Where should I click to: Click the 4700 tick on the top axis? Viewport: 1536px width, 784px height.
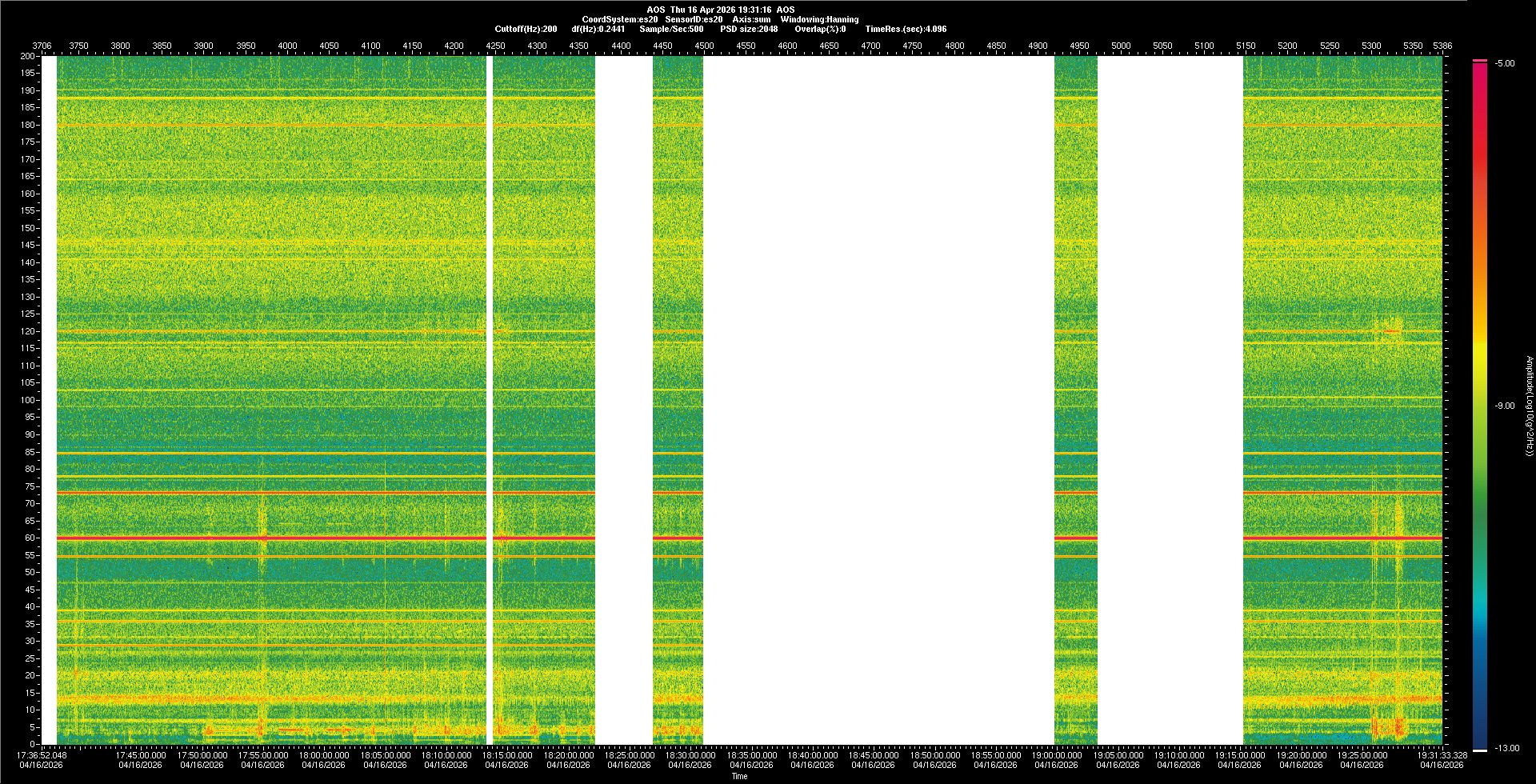(x=870, y=46)
